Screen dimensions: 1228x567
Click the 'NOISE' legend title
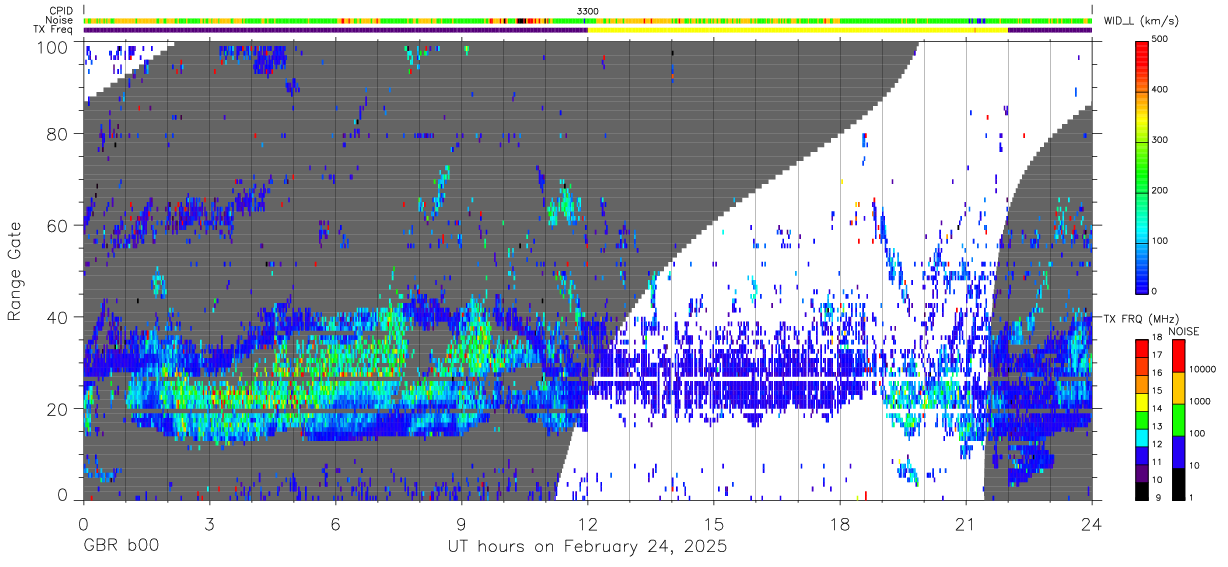[1183, 331]
